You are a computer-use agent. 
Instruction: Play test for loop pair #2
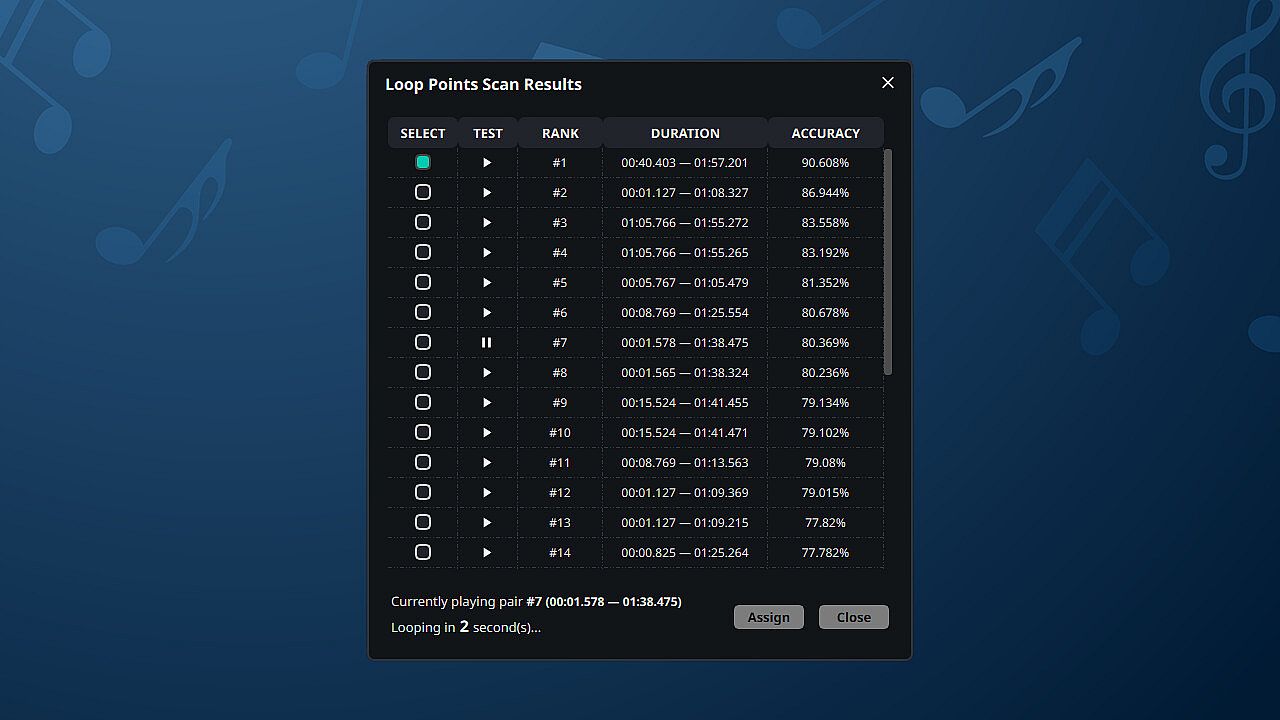click(487, 192)
